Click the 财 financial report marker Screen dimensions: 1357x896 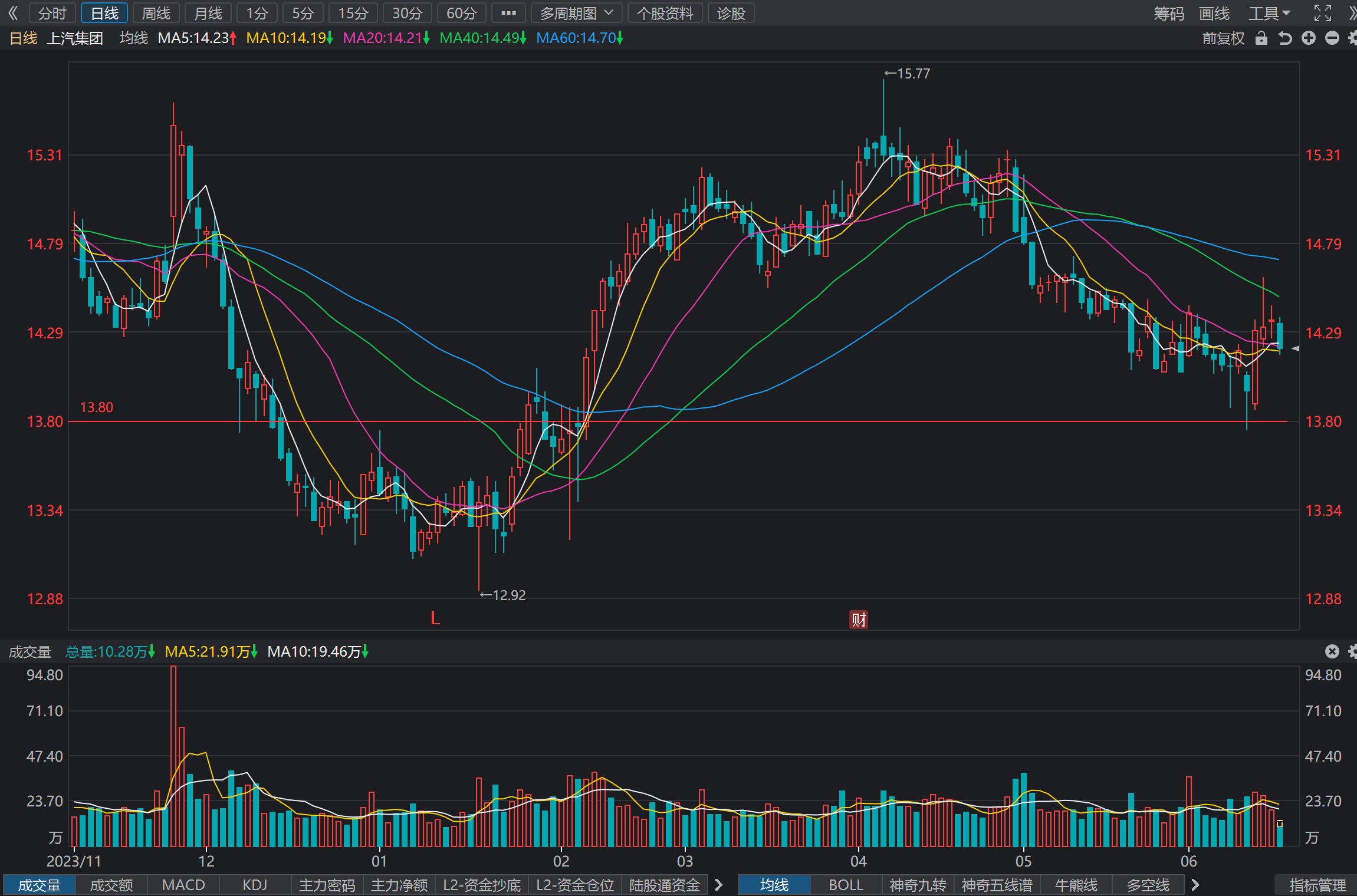click(x=859, y=620)
